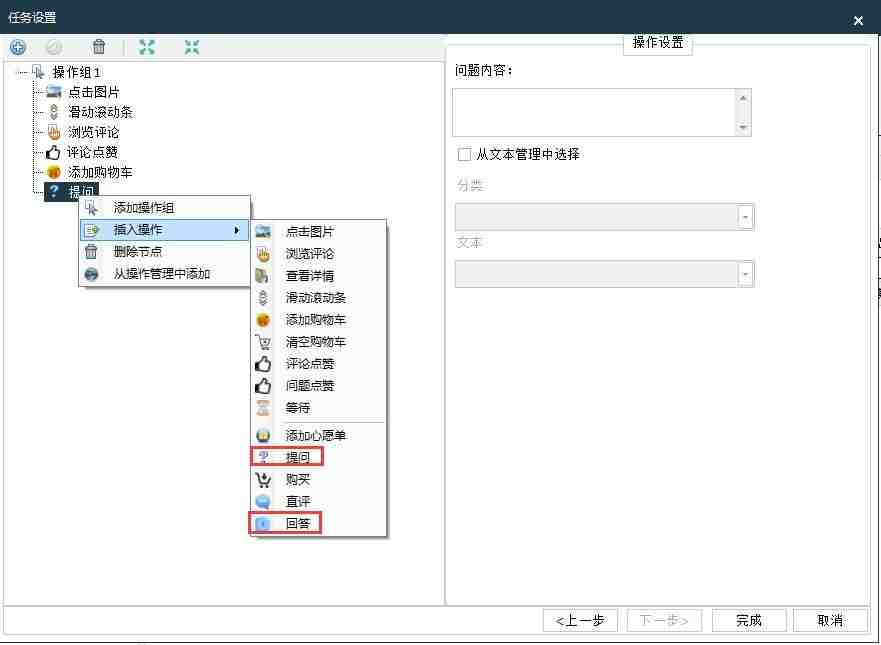Click the disabled 下一步> button

(664, 620)
